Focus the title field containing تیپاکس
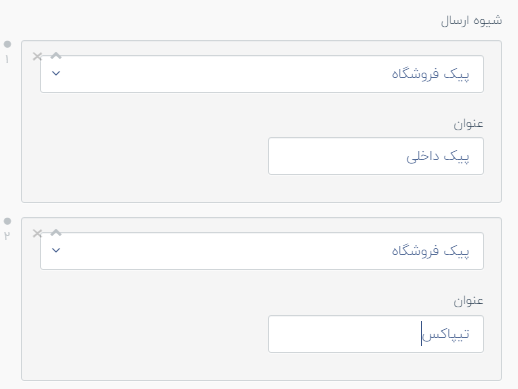 376,334
